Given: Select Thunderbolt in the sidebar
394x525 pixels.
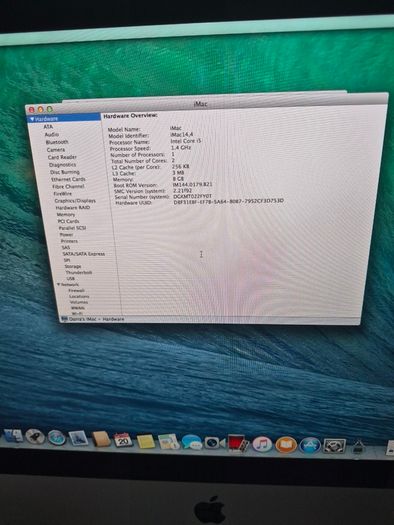Looking at the screenshot, I should pyautogui.click(x=78, y=272).
